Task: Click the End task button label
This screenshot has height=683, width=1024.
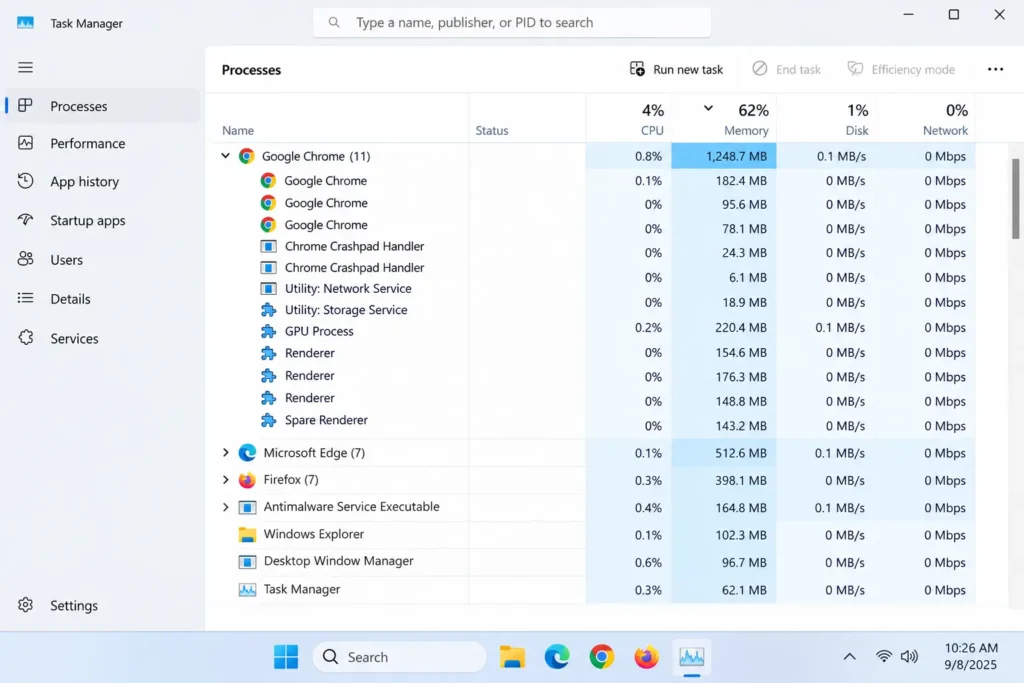Action: [x=798, y=69]
